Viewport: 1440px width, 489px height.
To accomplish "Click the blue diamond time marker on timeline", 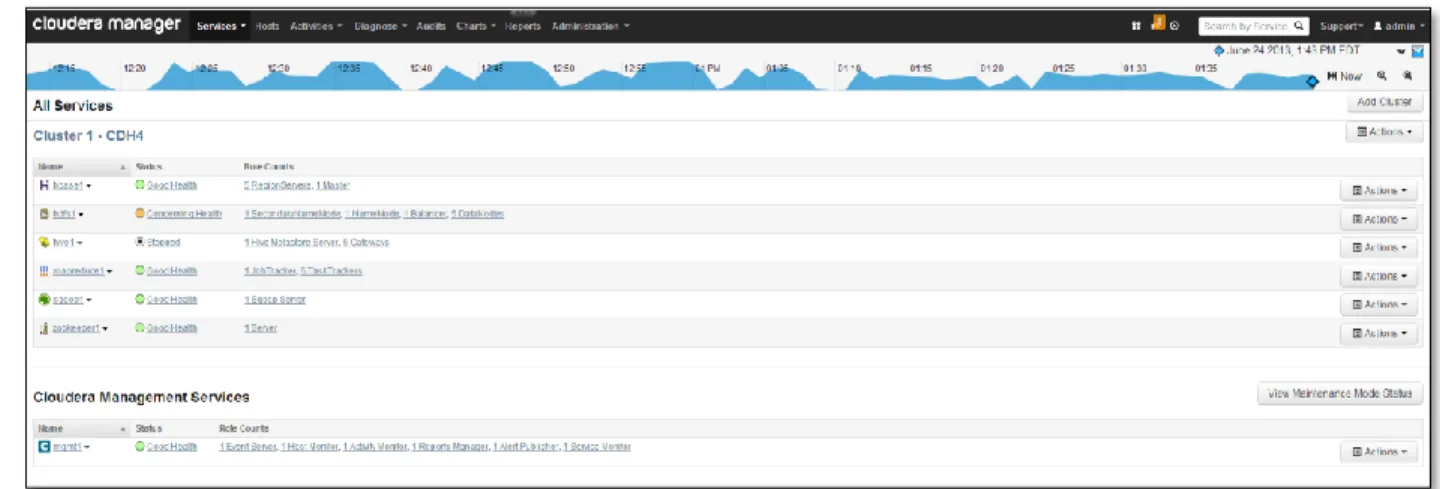I will (x=1313, y=83).
